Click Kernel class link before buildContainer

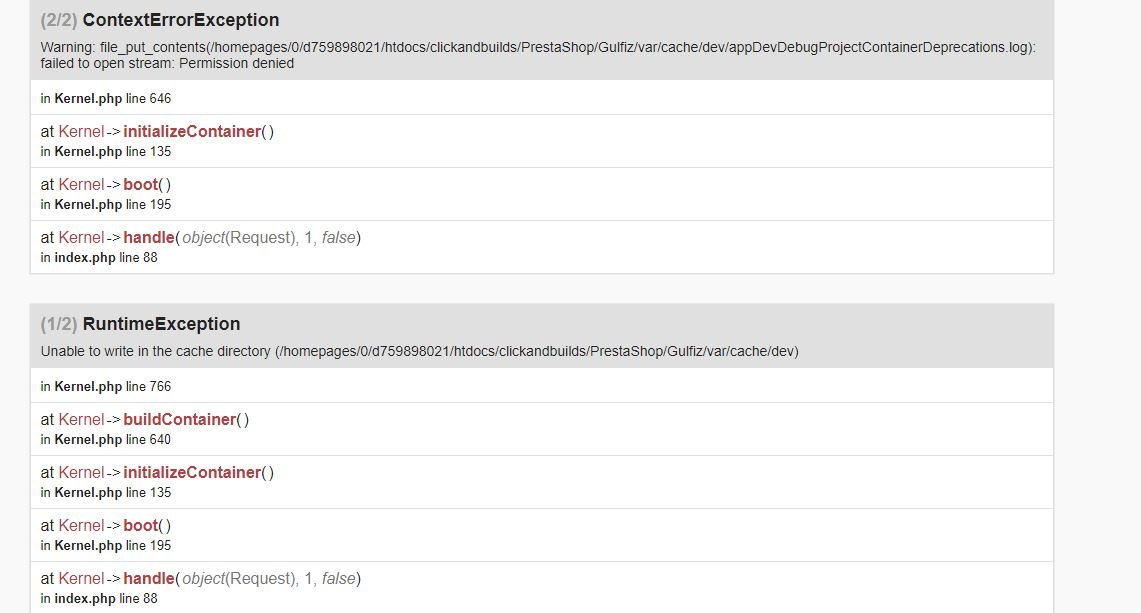point(82,420)
